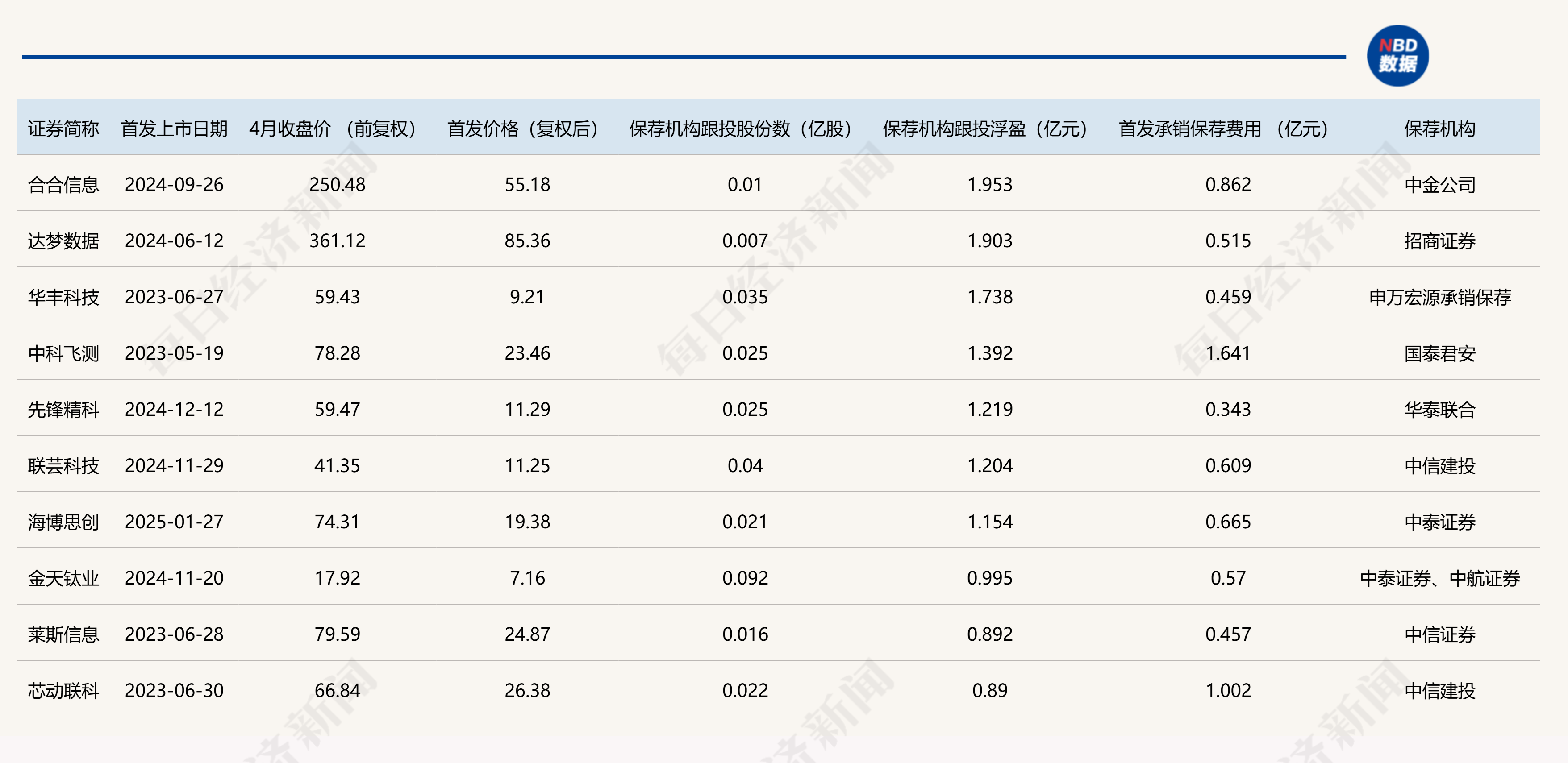This screenshot has width=1568, height=763.
Task: Click the 中科飞测 company label
Action: 64,353
